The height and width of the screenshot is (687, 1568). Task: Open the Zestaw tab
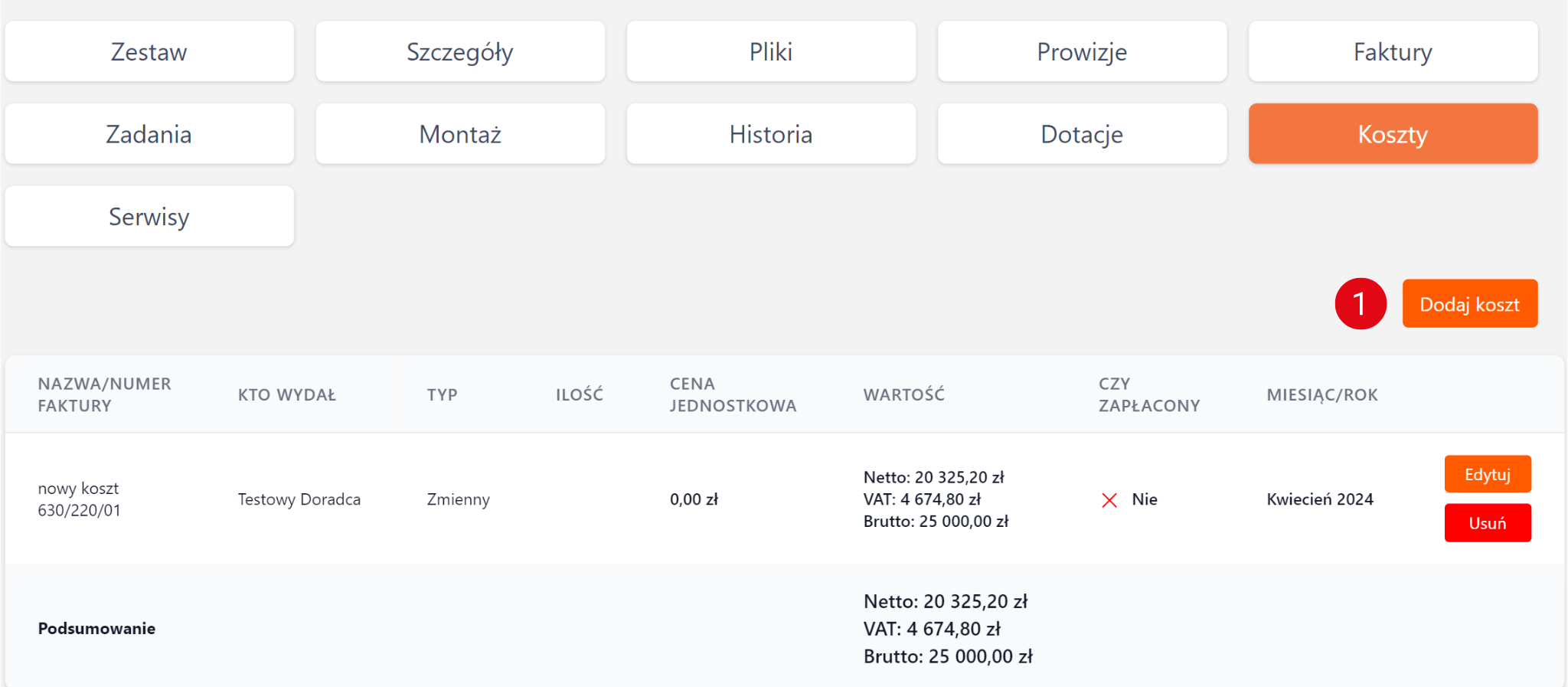coord(149,51)
